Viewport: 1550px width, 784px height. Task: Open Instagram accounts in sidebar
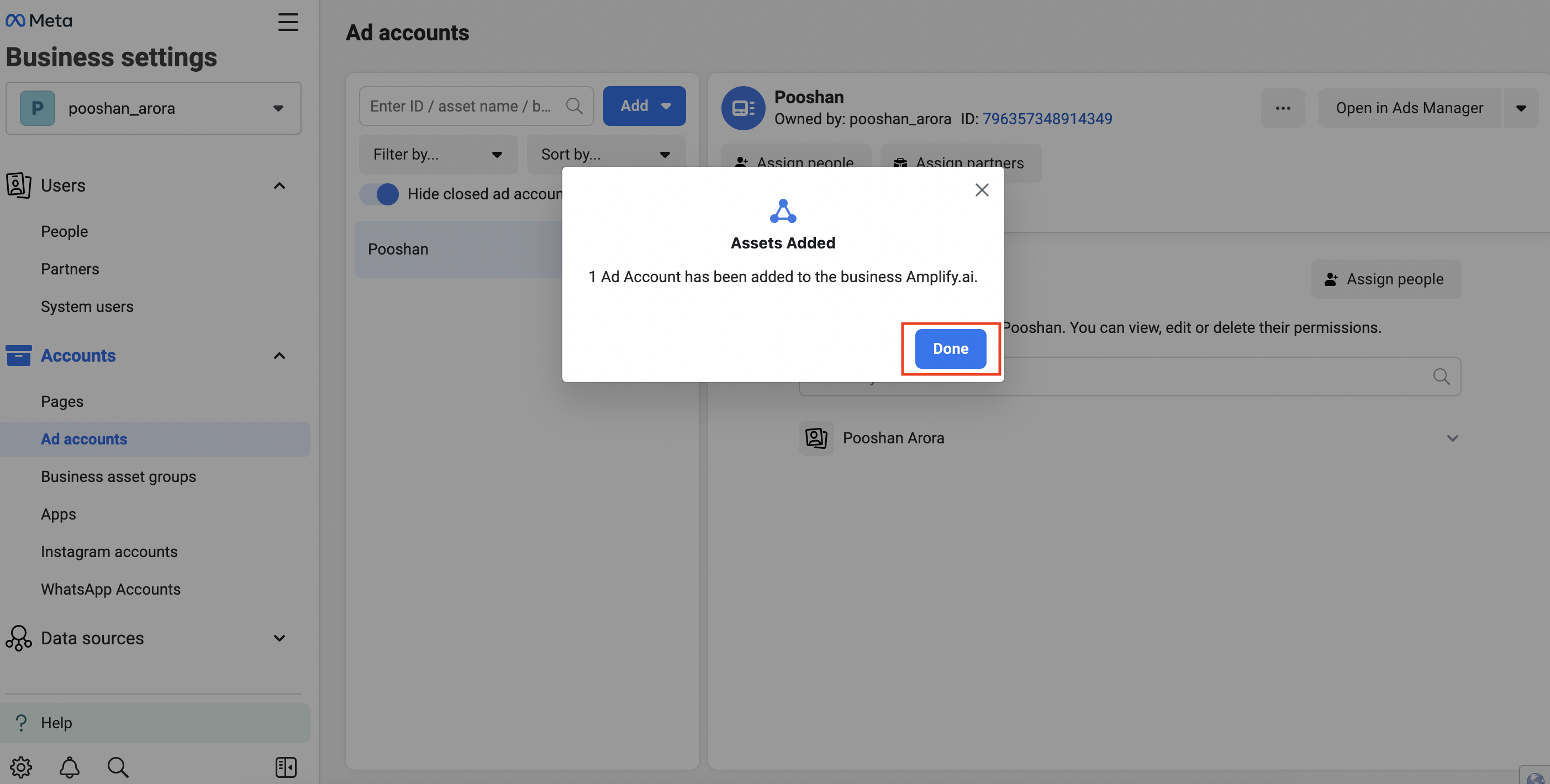pyautogui.click(x=109, y=552)
